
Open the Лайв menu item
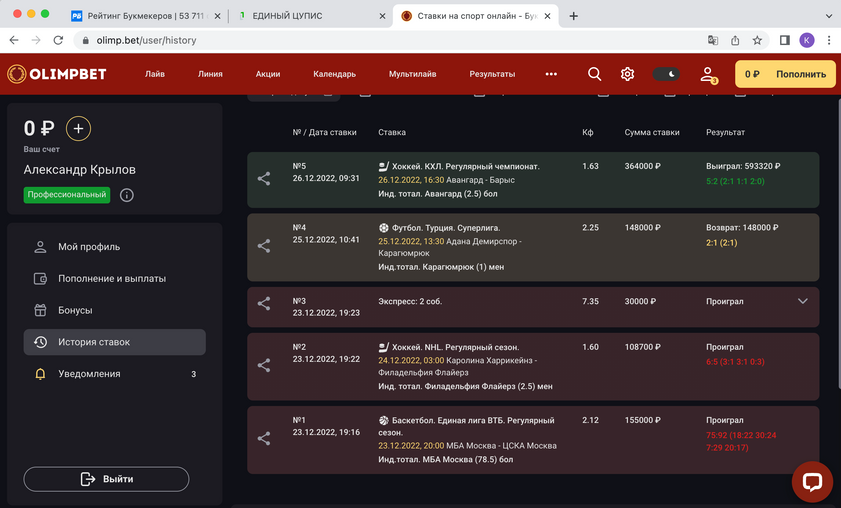(154, 74)
